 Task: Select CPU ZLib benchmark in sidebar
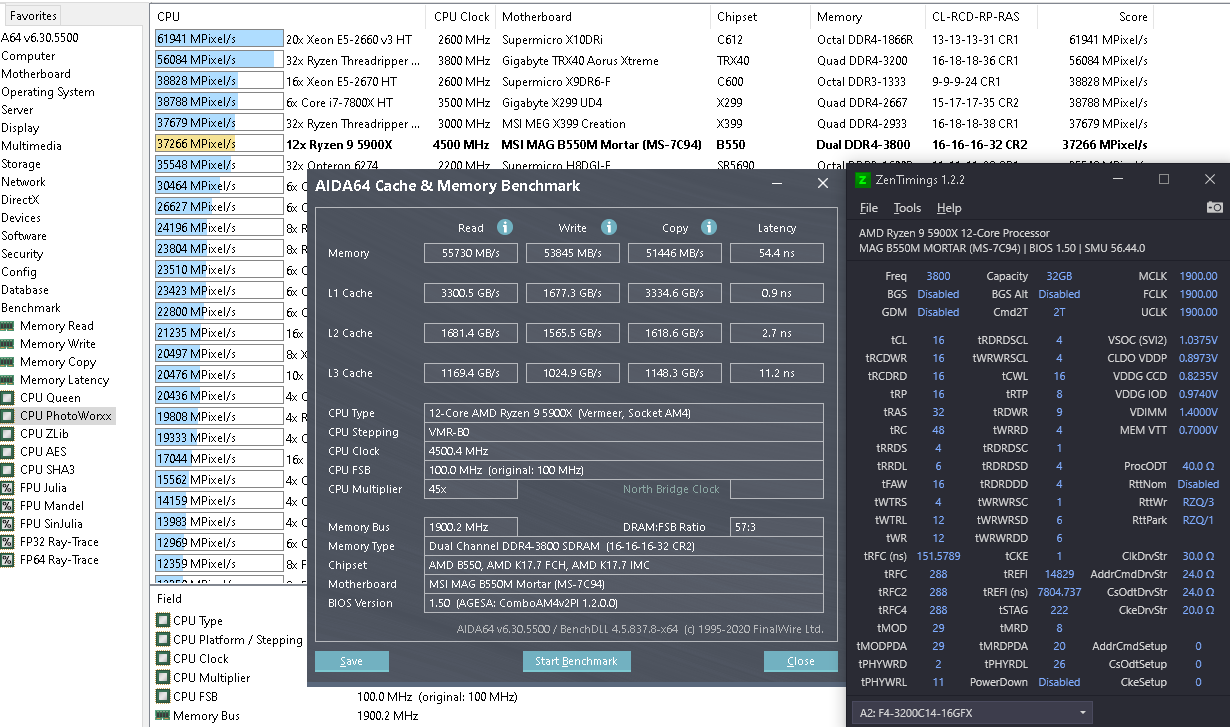point(45,434)
